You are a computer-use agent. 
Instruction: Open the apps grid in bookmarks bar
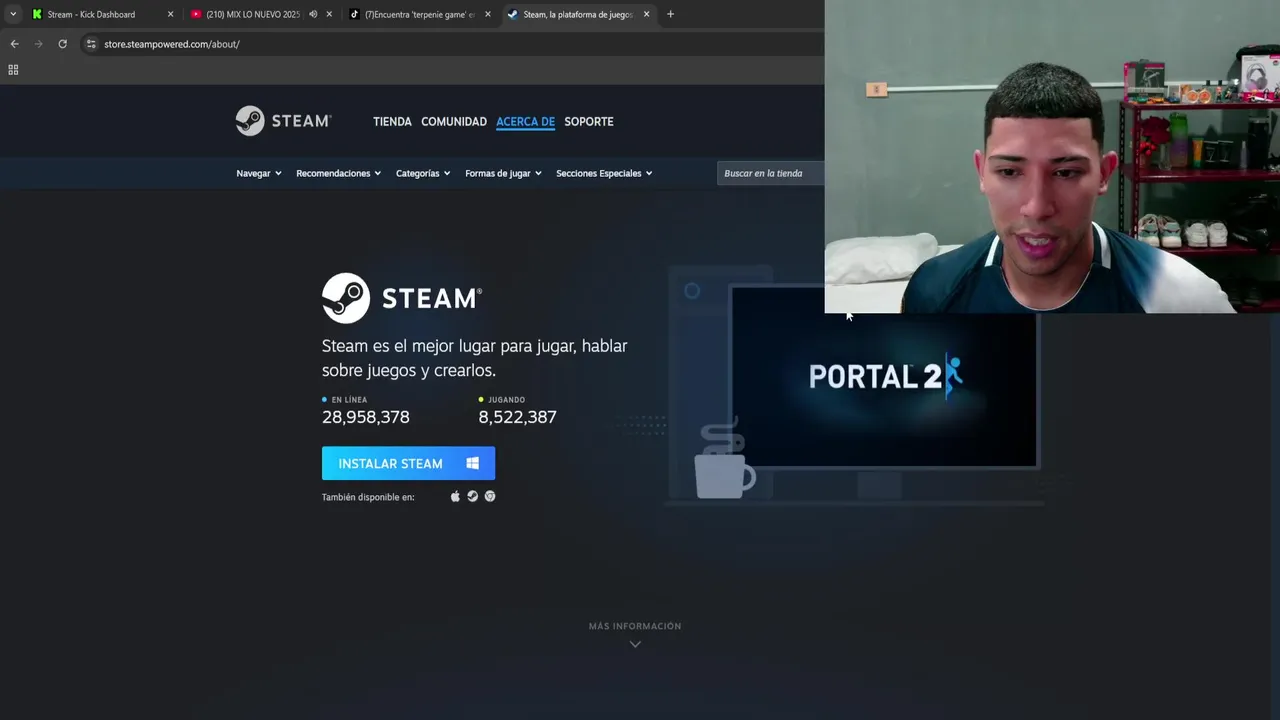pos(13,70)
